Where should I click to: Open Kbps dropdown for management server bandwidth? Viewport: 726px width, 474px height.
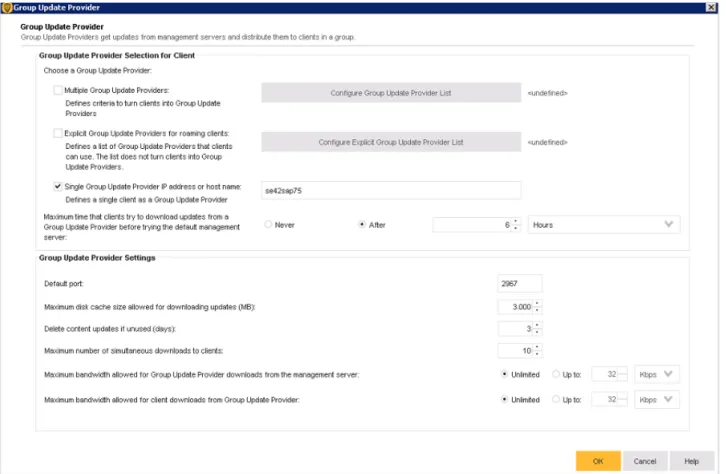click(657, 374)
